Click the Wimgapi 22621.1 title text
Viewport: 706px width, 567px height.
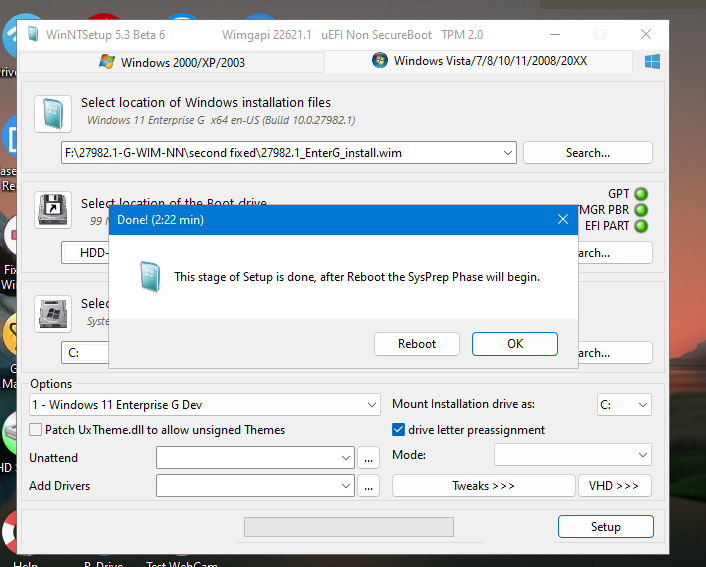(x=267, y=35)
